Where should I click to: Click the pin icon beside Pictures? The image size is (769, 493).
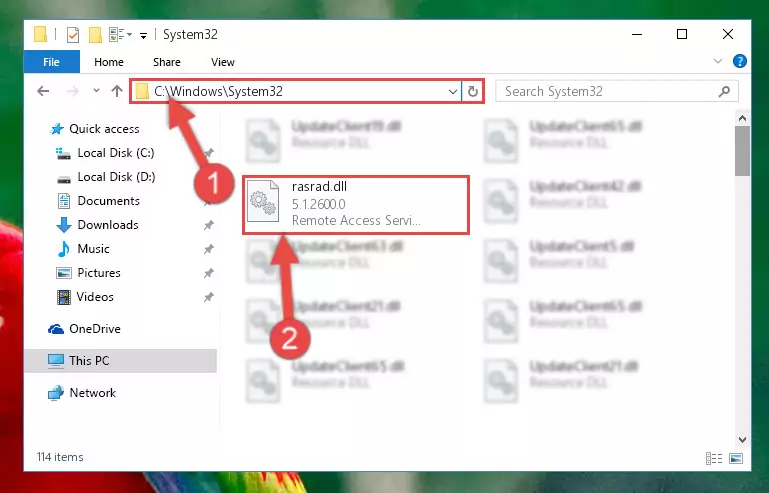click(208, 273)
